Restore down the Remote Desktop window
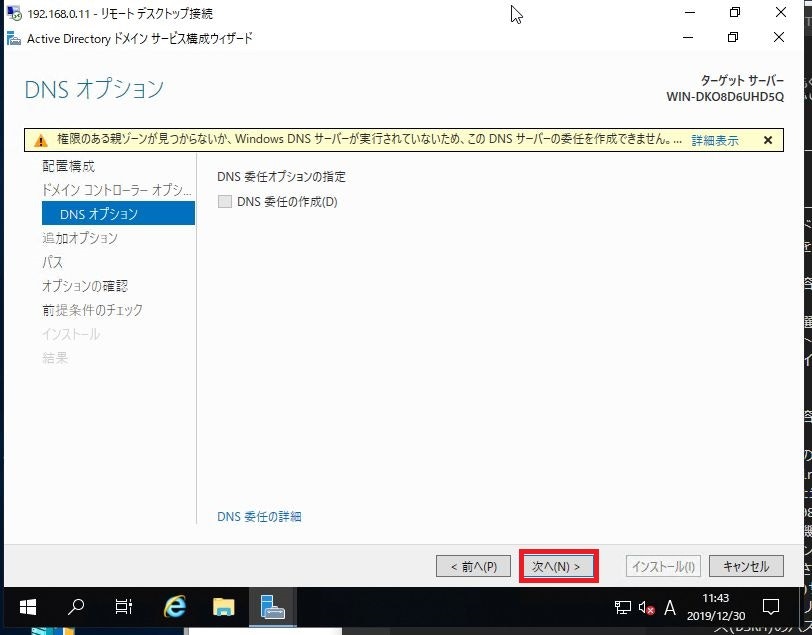This screenshot has height=635, width=812. click(x=735, y=12)
